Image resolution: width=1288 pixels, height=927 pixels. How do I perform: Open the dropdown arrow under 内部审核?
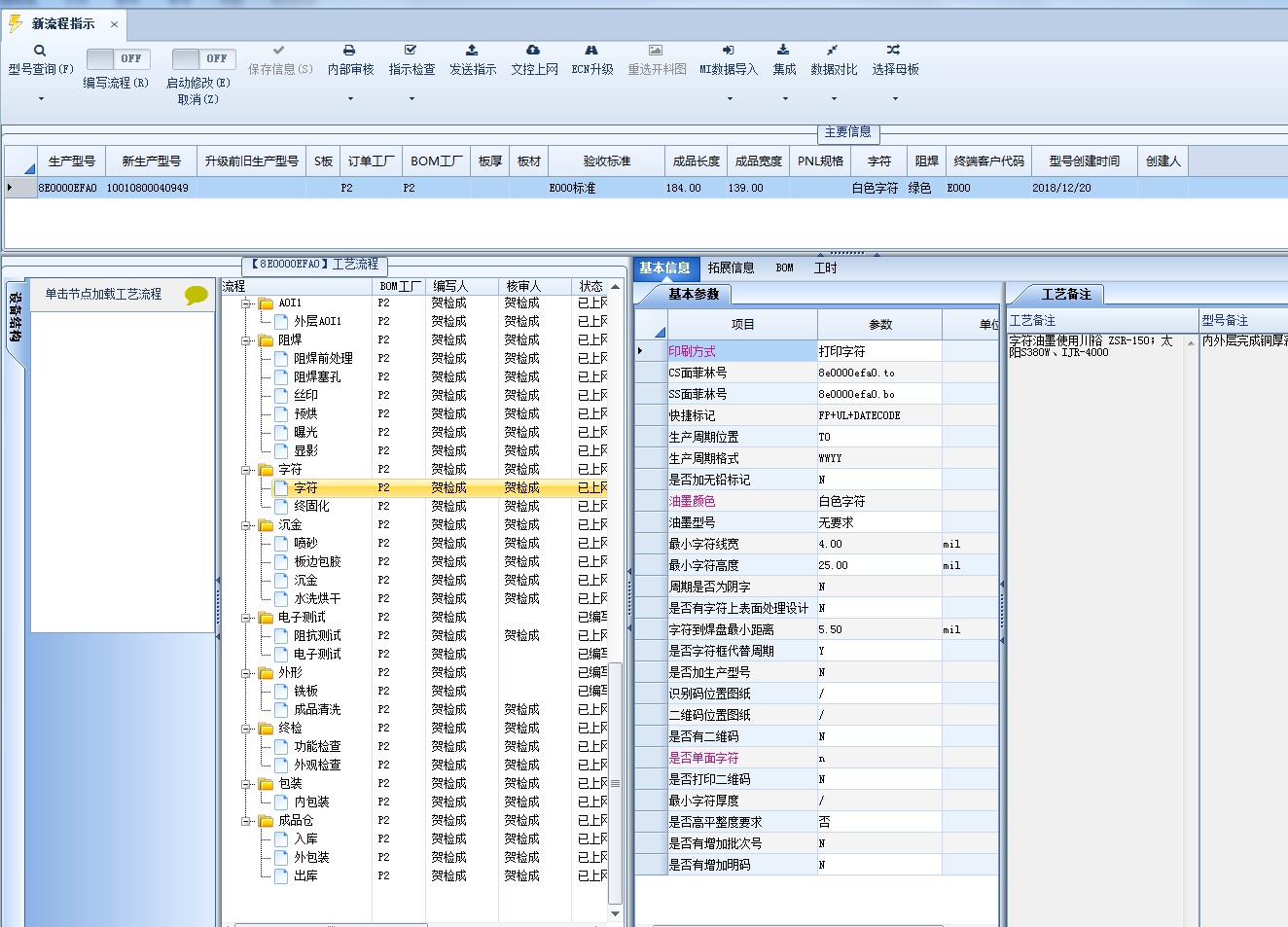(350, 98)
